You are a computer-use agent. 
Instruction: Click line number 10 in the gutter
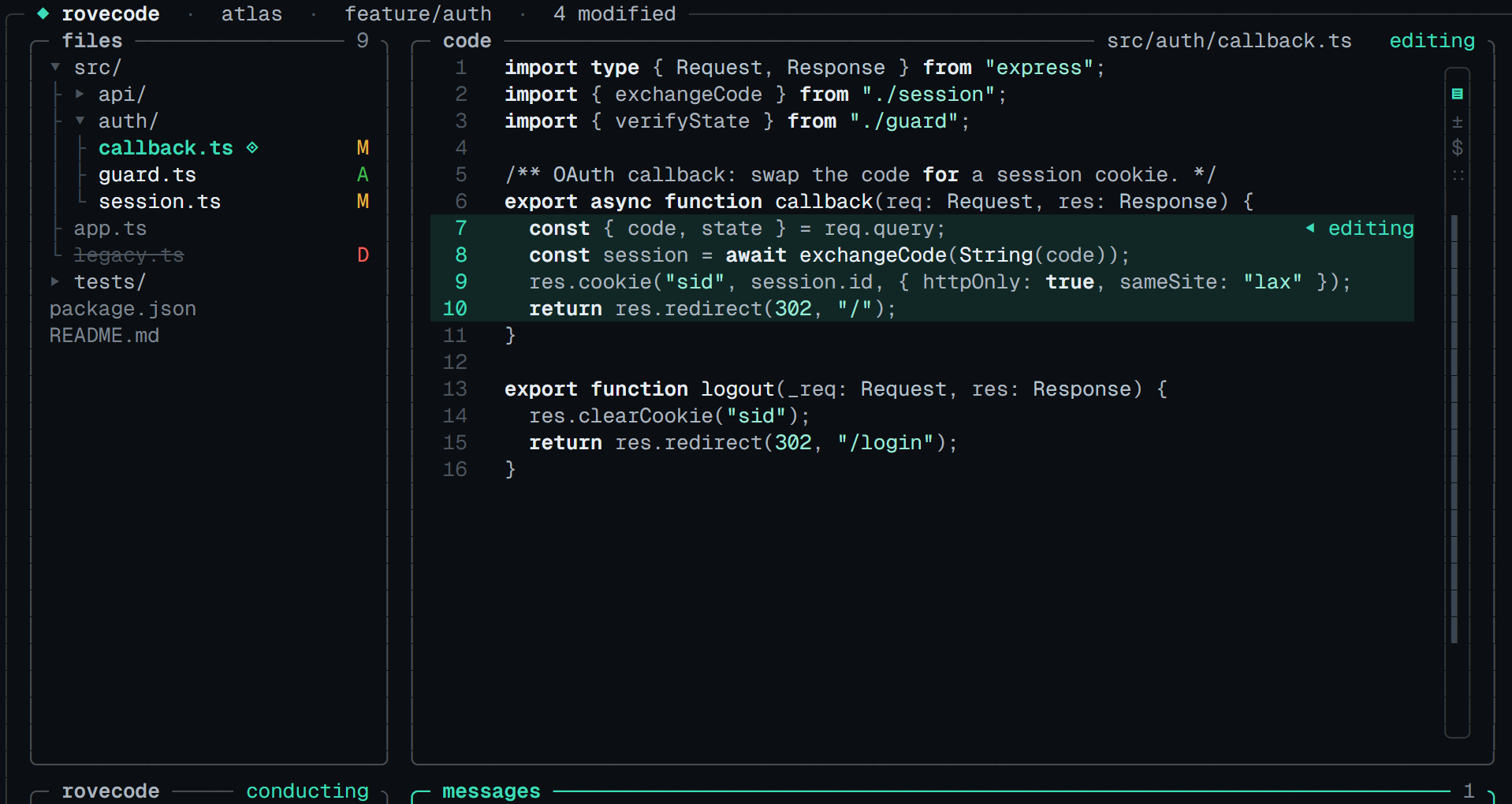click(455, 308)
